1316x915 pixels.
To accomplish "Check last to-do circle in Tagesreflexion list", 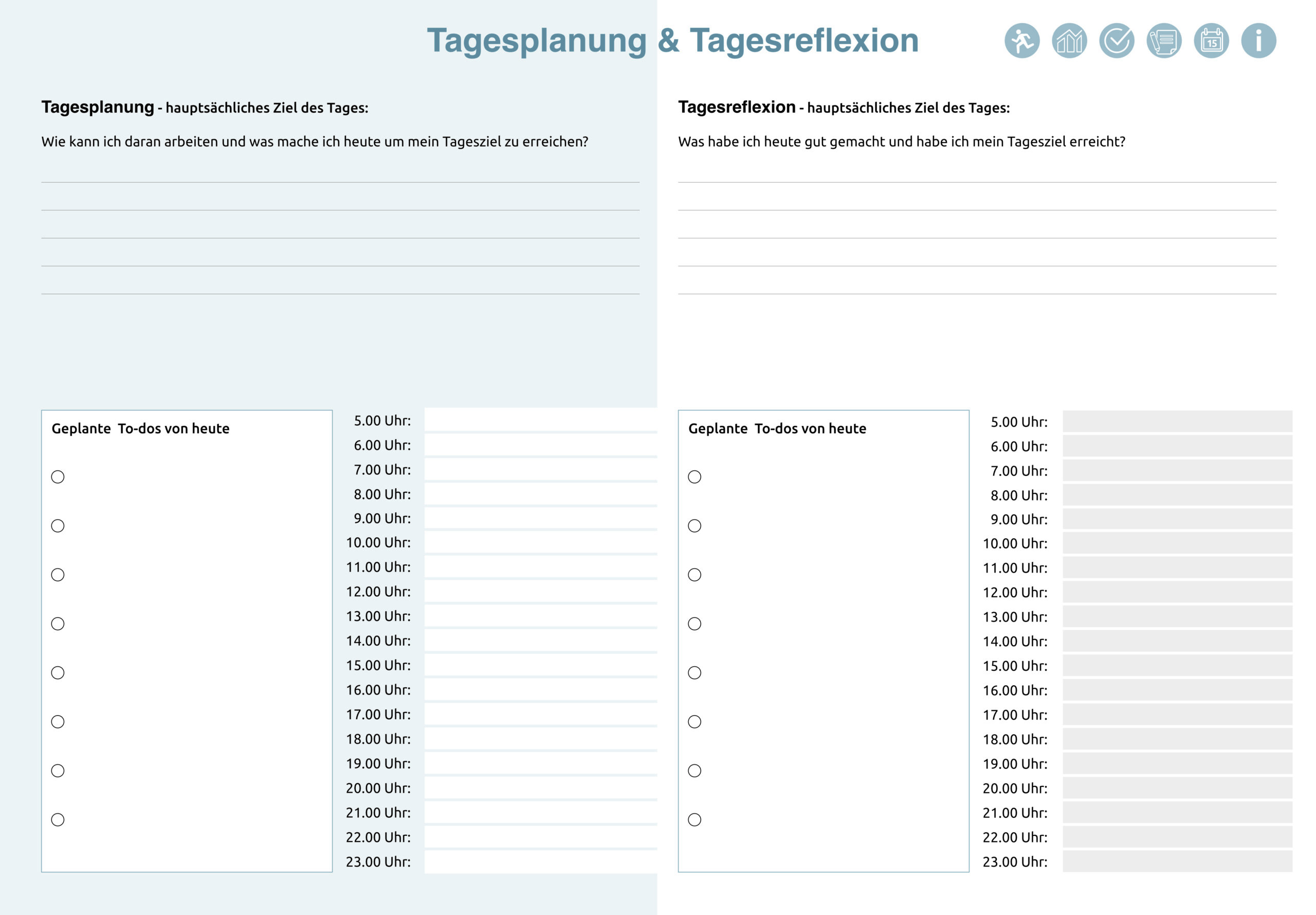I will tap(694, 820).
